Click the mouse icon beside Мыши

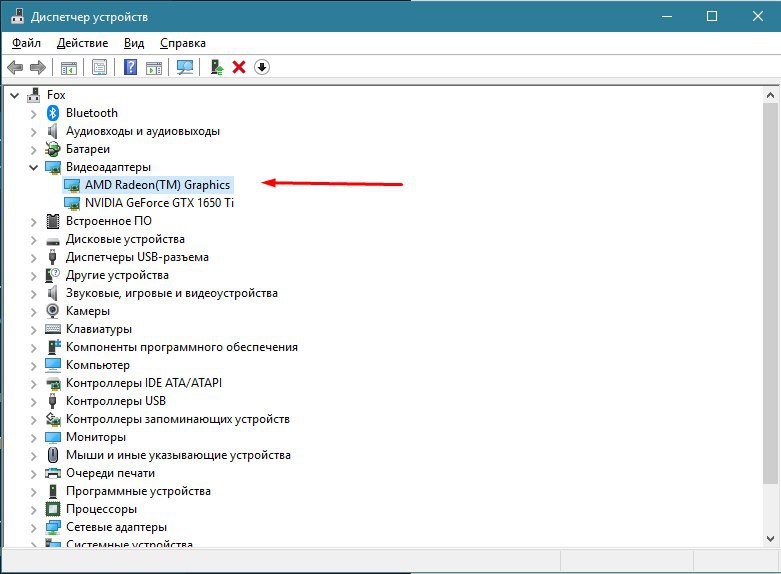[x=53, y=455]
